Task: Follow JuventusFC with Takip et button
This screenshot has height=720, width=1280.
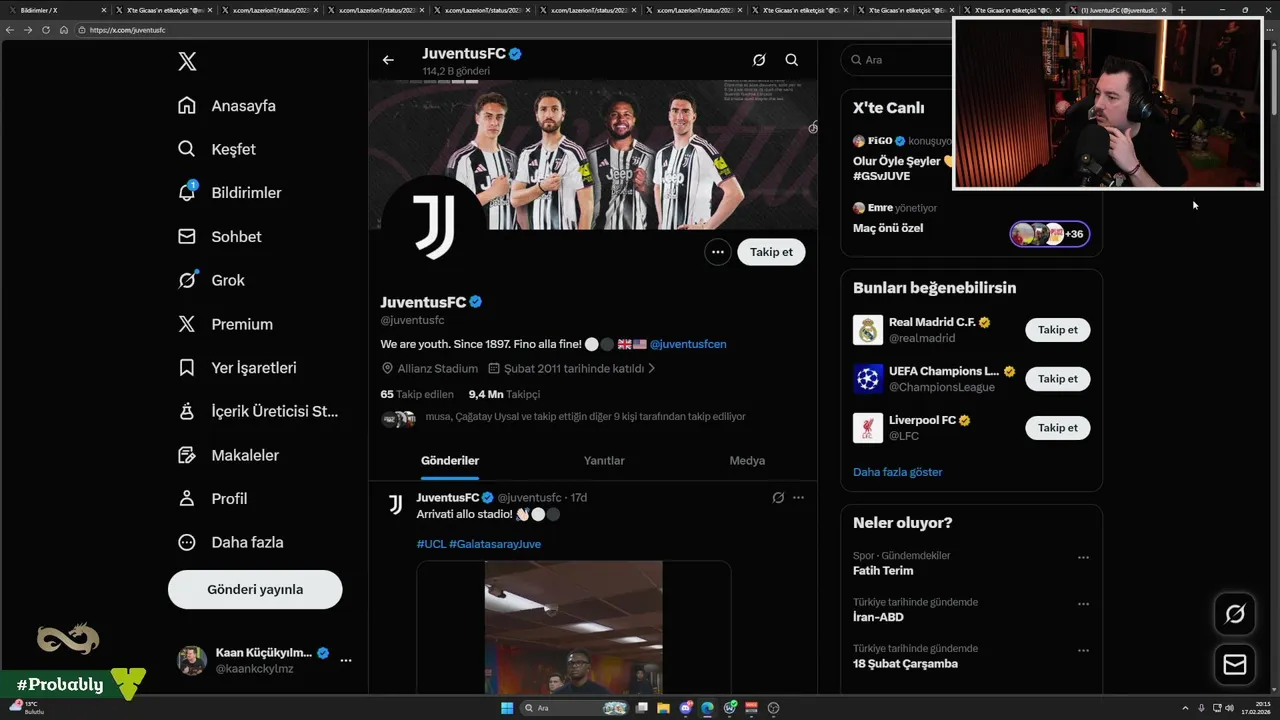Action: pos(771,252)
